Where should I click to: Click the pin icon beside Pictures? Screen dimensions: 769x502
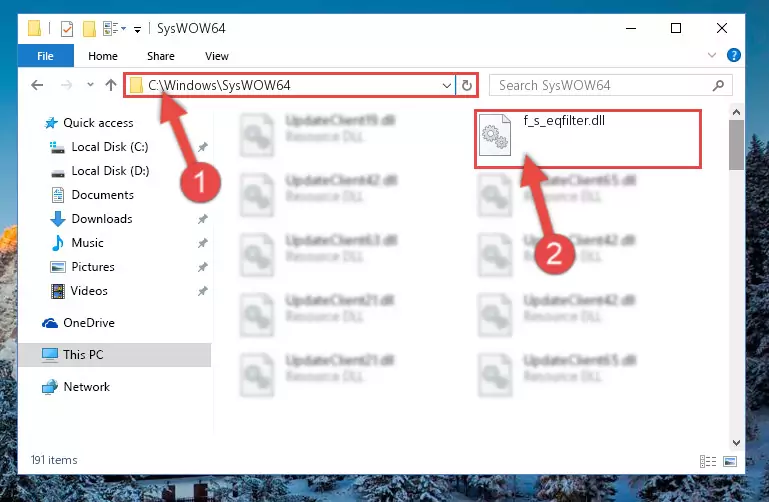pos(203,267)
